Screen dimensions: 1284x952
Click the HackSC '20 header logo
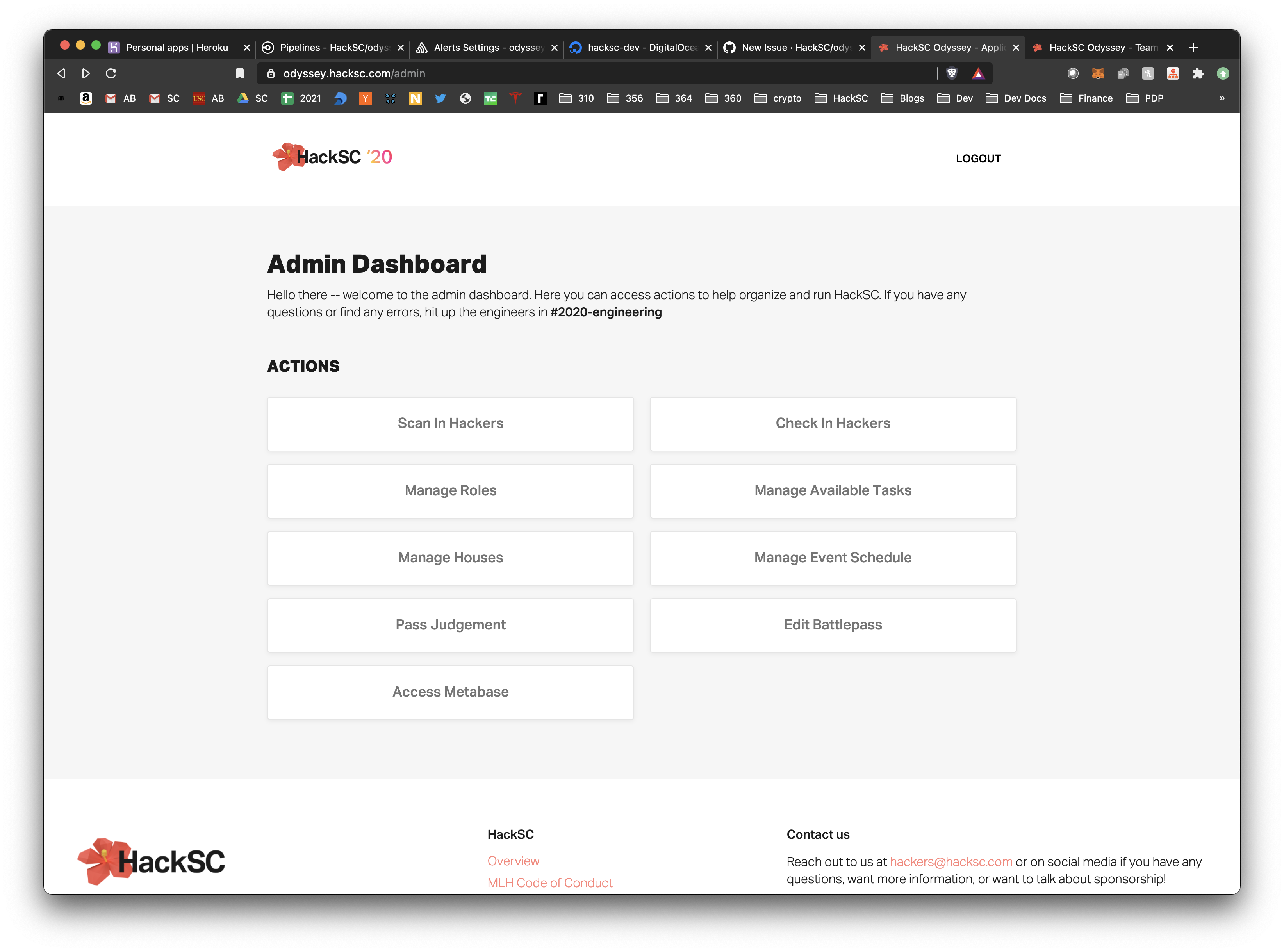coord(333,157)
